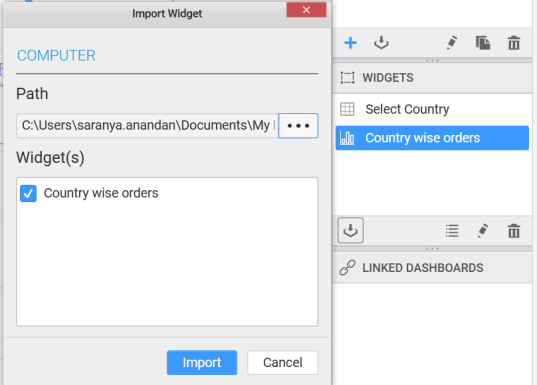The height and width of the screenshot is (385, 537).
Task: Click Country wise orders label in dialog list
Action: tap(101, 193)
